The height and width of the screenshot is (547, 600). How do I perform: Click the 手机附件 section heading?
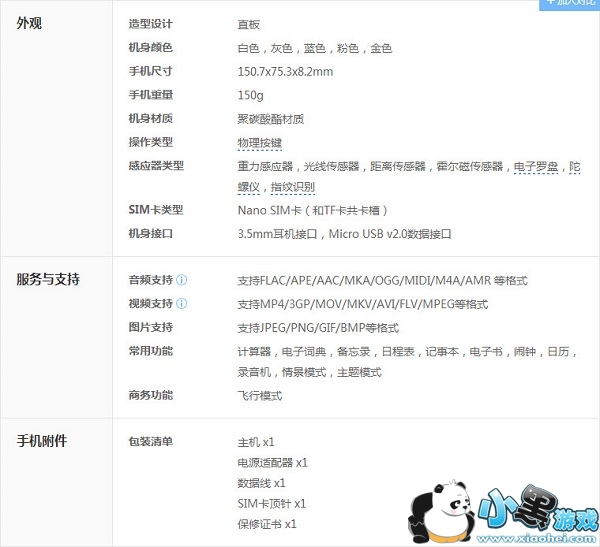[x=42, y=441]
